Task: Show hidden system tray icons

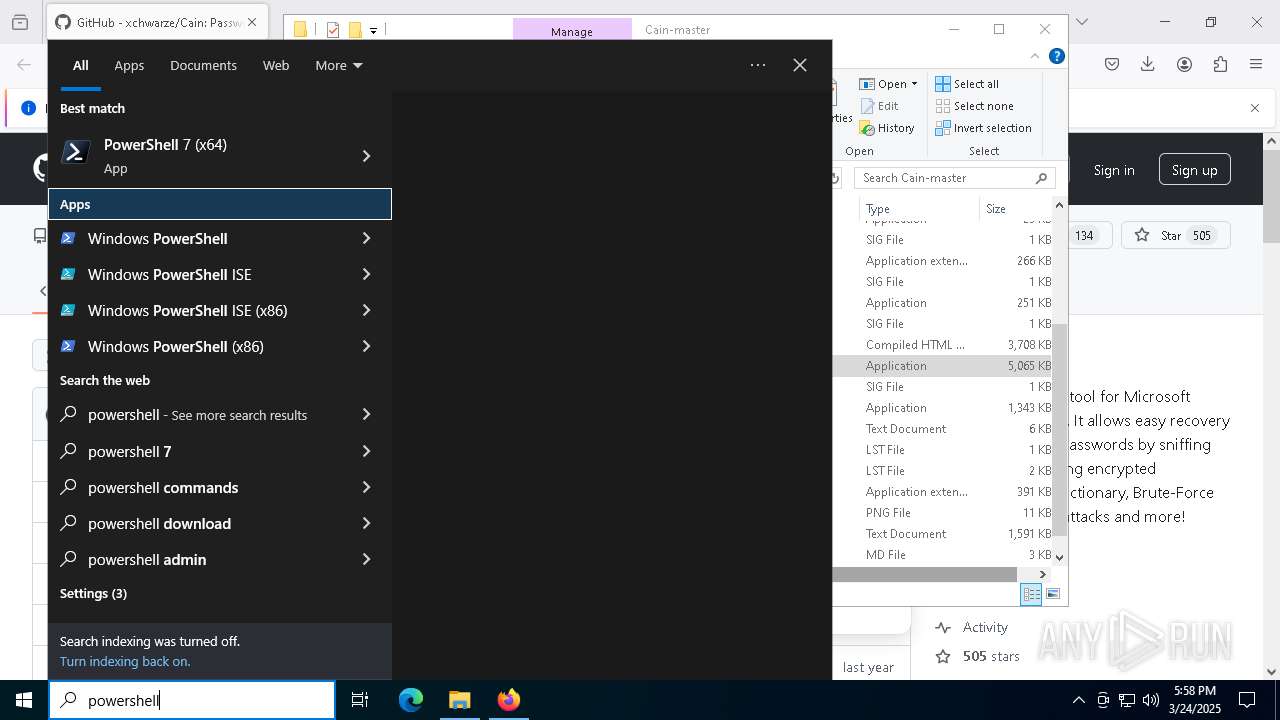Action: (x=1078, y=700)
